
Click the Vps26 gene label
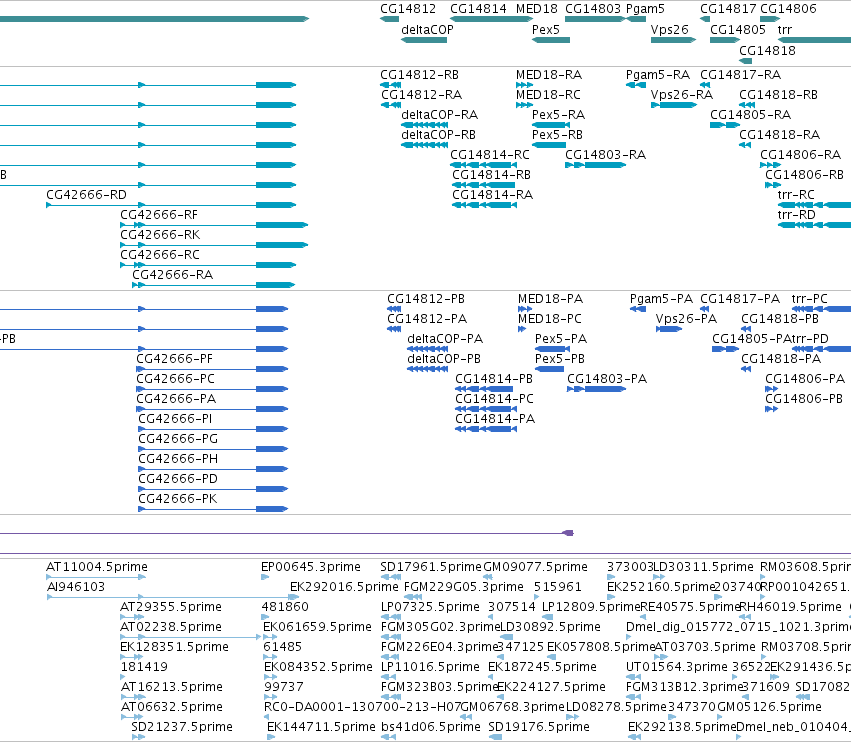pyautogui.click(x=669, y=29)
